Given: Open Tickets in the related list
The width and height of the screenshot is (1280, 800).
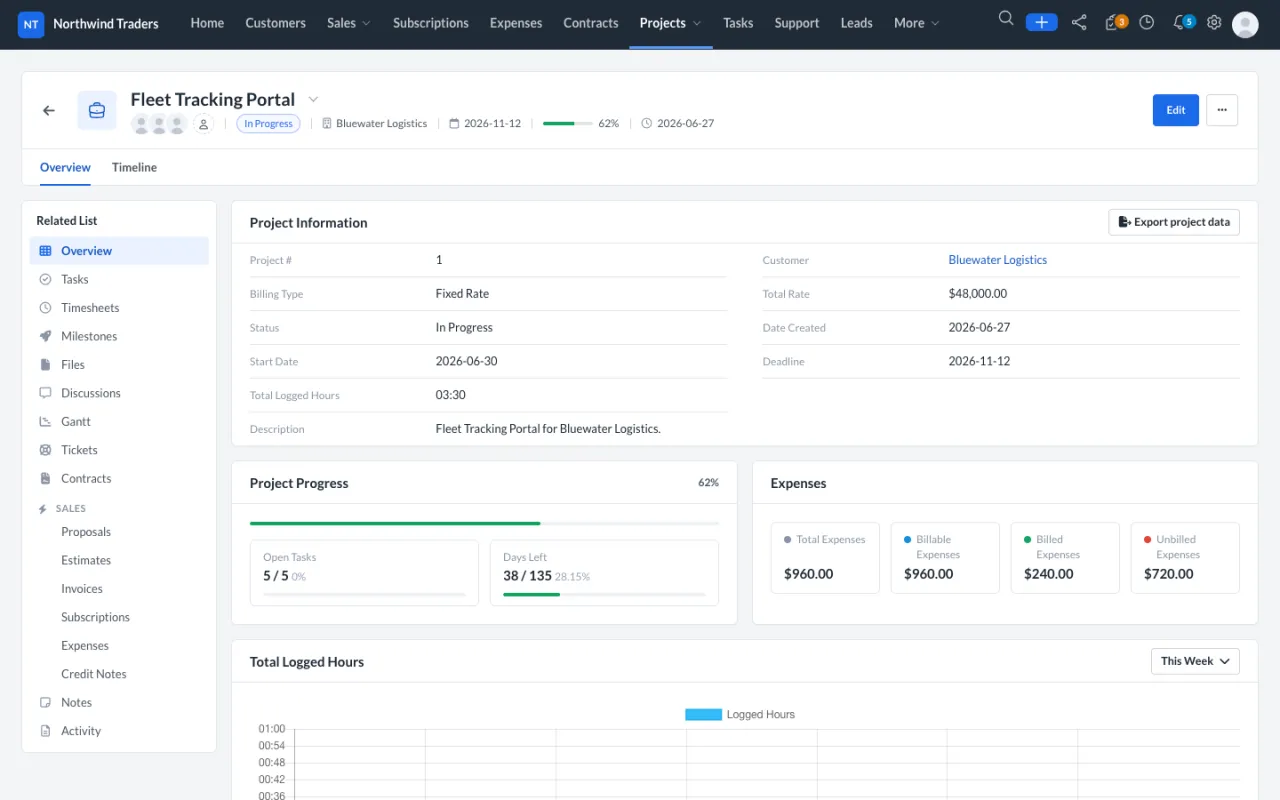Looking at the screenshot, I should (119, 450).
